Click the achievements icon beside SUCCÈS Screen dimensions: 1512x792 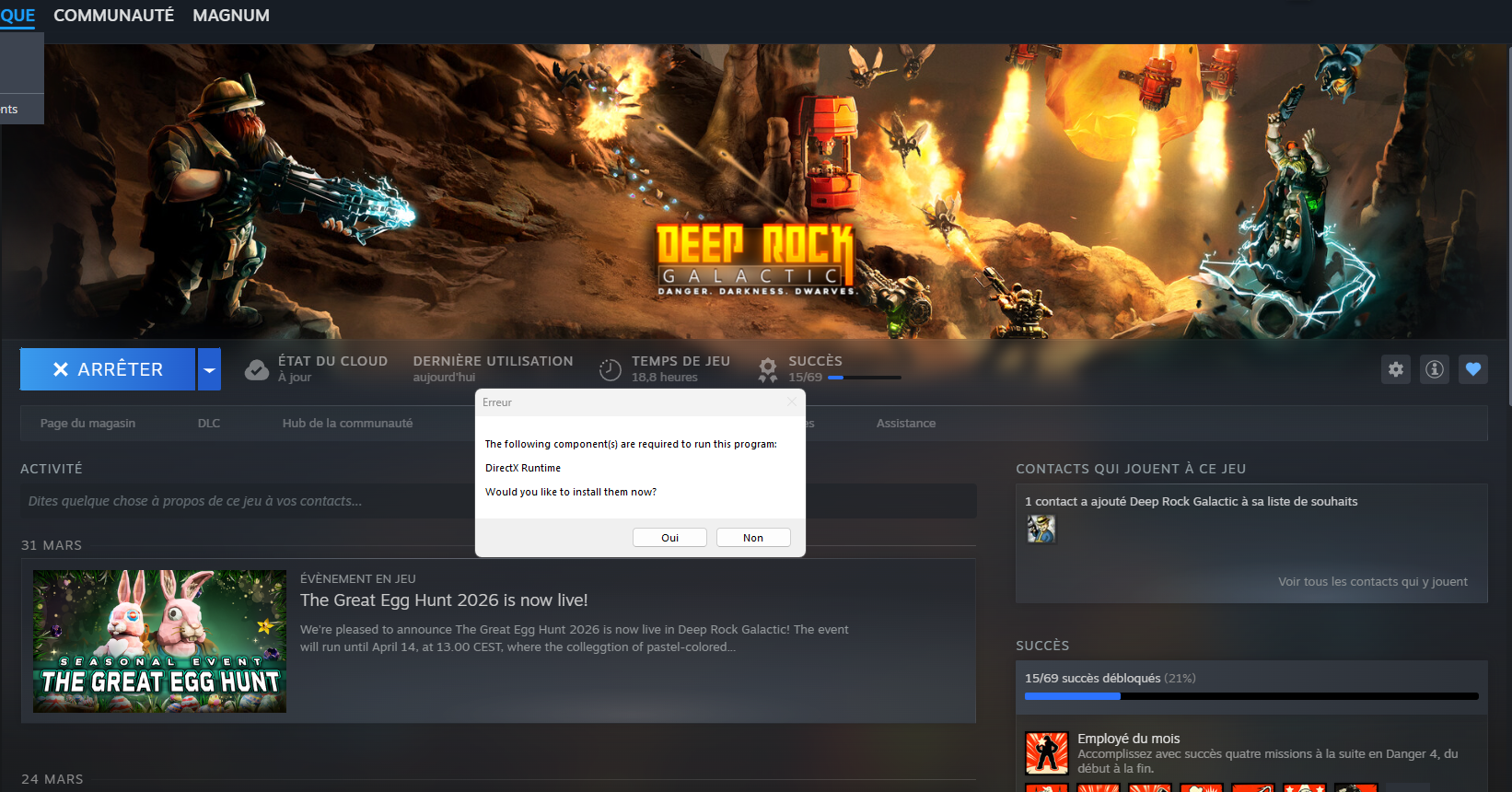[768, 370]
